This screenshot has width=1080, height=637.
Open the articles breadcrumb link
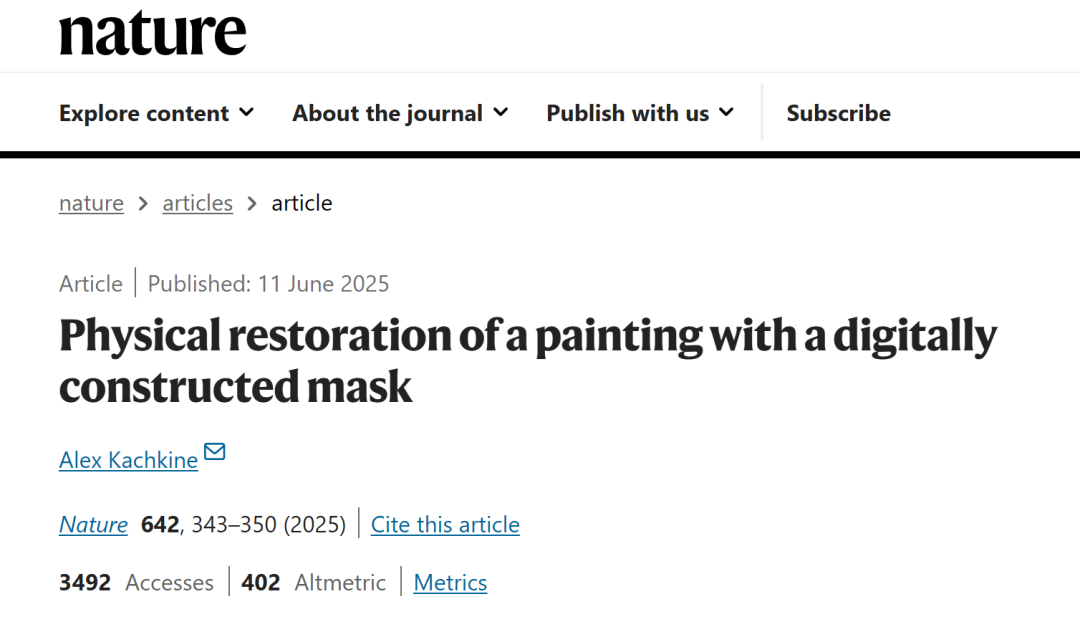[198, 203]
